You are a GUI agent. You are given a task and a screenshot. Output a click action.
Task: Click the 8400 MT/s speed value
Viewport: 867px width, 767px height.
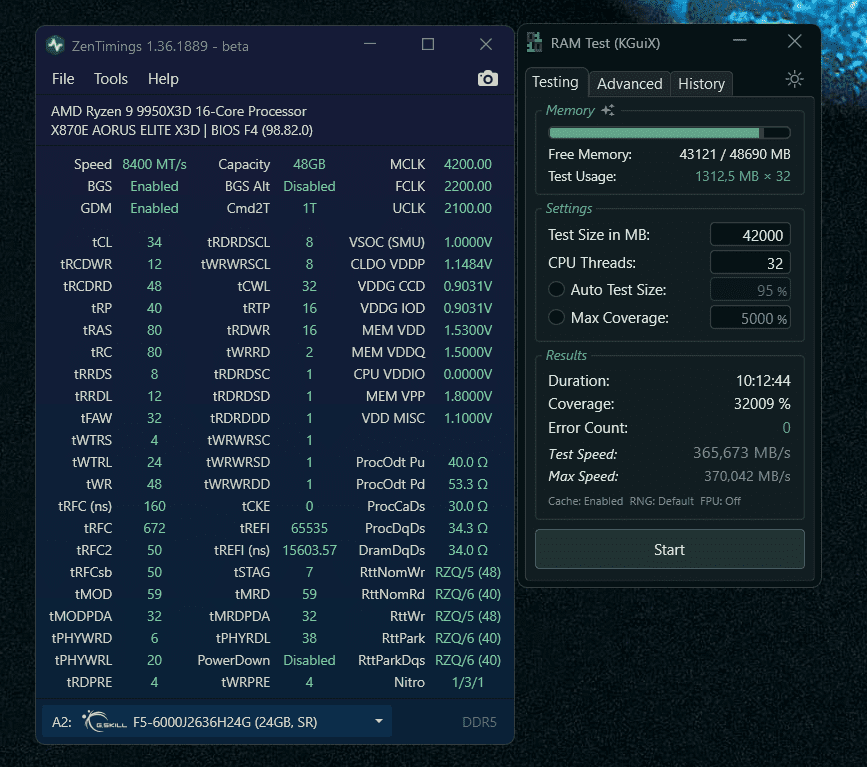coord(154,164)
